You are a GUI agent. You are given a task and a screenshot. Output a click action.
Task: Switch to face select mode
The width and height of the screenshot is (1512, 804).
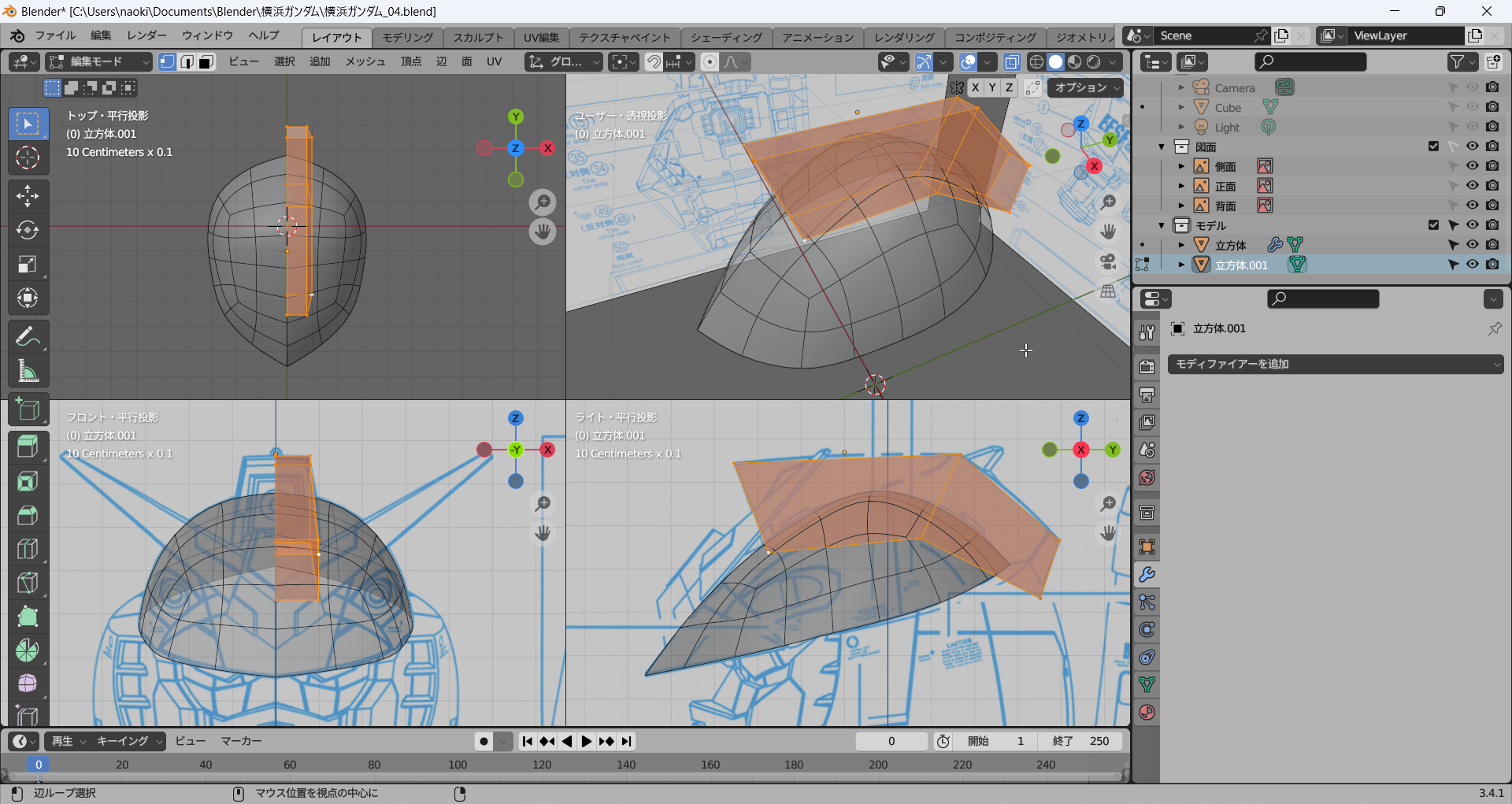coord(206,62)
